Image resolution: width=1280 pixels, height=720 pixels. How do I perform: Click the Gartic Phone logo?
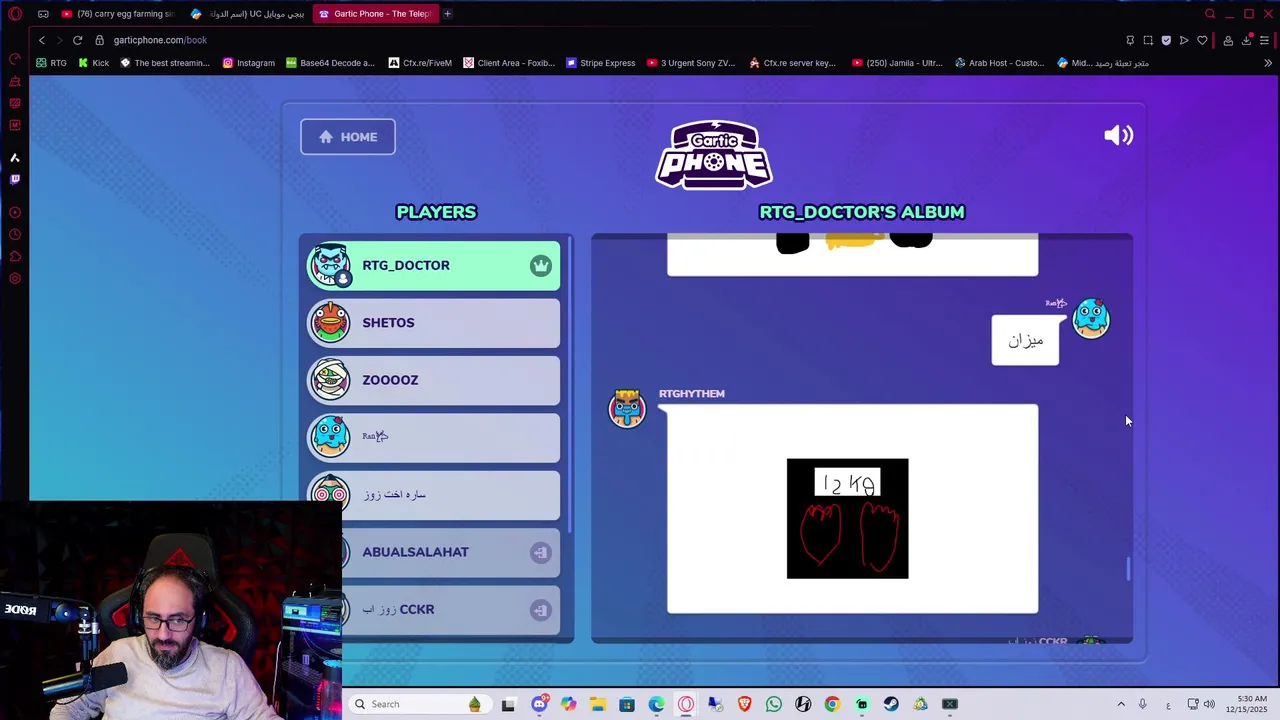[x=714, y=155]
